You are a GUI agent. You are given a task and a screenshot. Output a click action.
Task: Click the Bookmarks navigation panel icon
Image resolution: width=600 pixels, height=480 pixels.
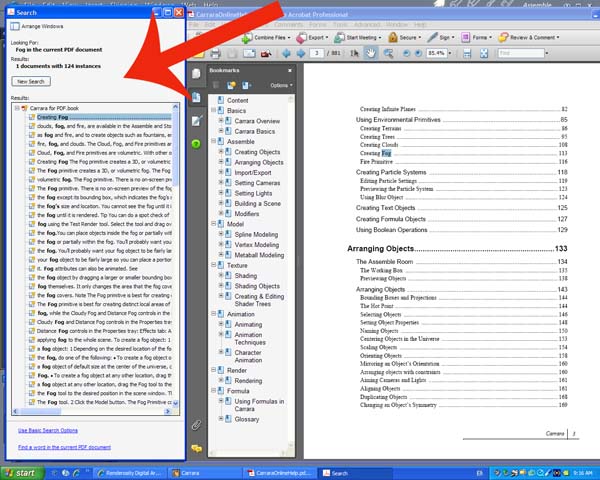click(x=196, y=97)
